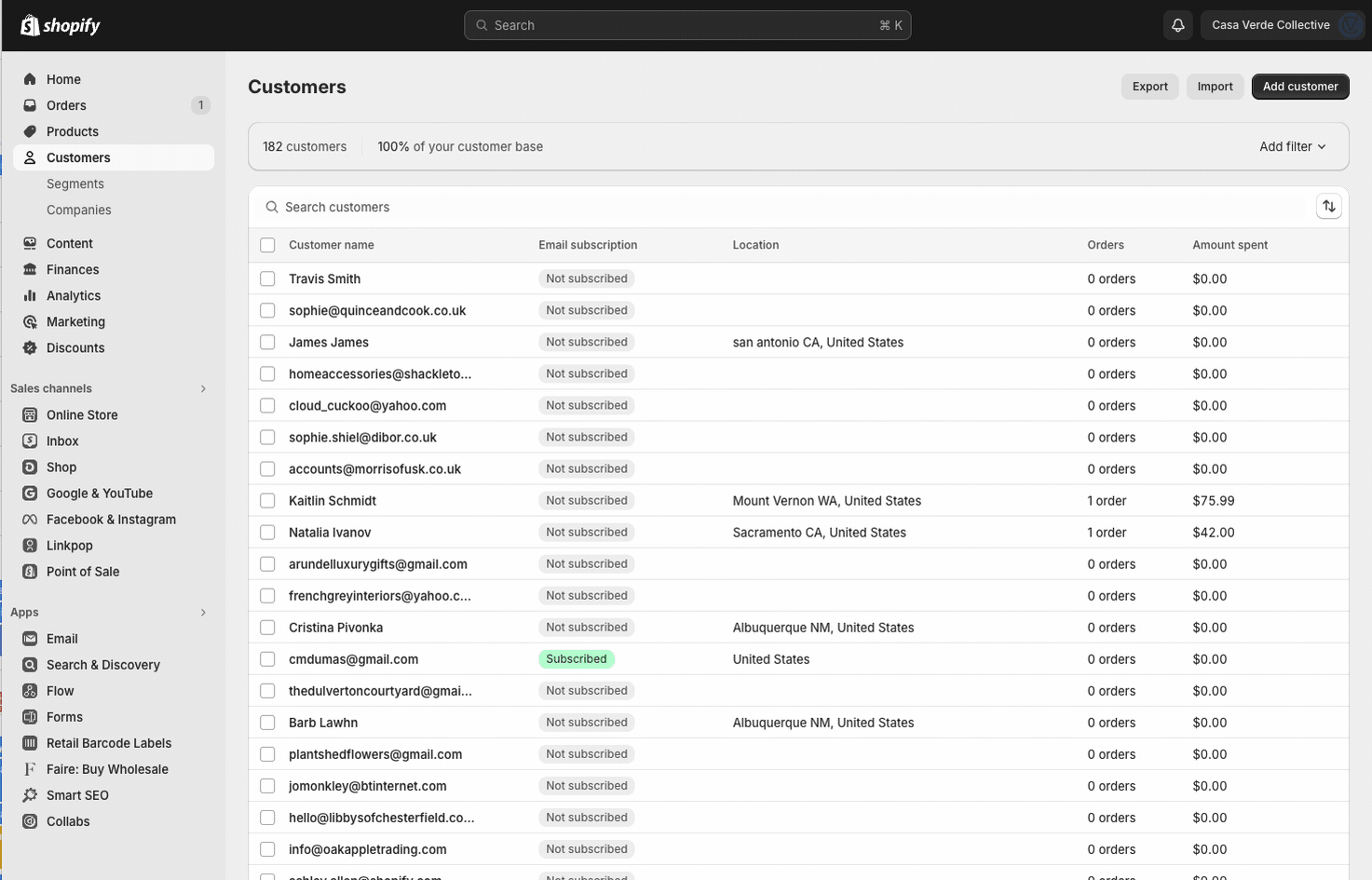Click the Shopify logo
1372x880 pixels.
pyautogui.click(x=61, y=25)
